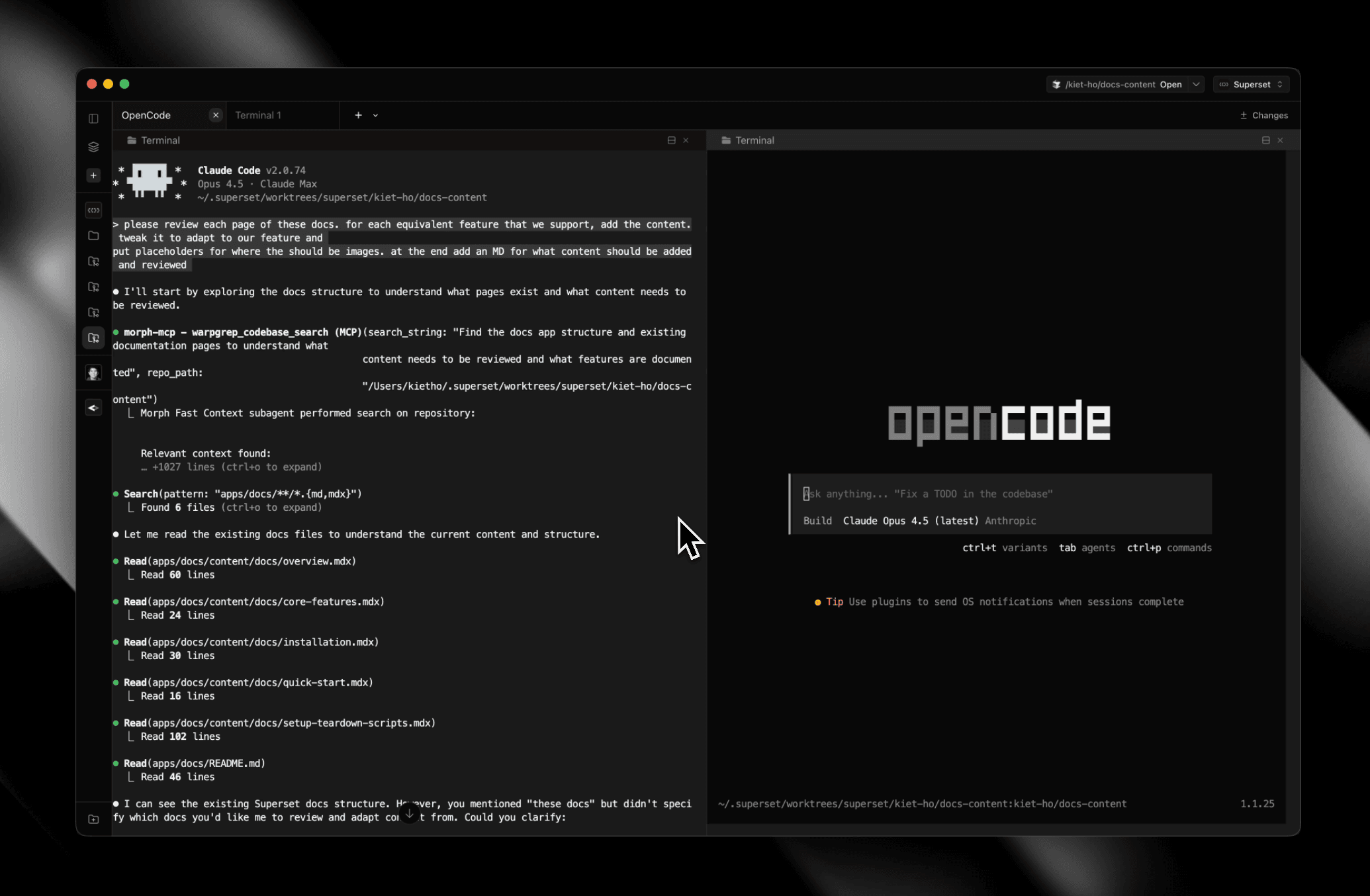Image resolution: width=1370 pixels, height=896 pixels.
Task: Click the opencode logo
Action: [x=999, y=422]
